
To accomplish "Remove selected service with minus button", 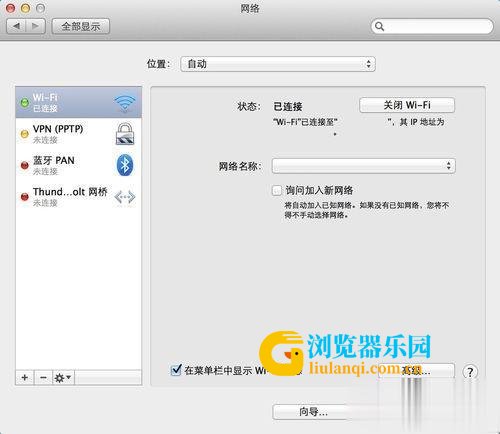I will pos(43,378).
